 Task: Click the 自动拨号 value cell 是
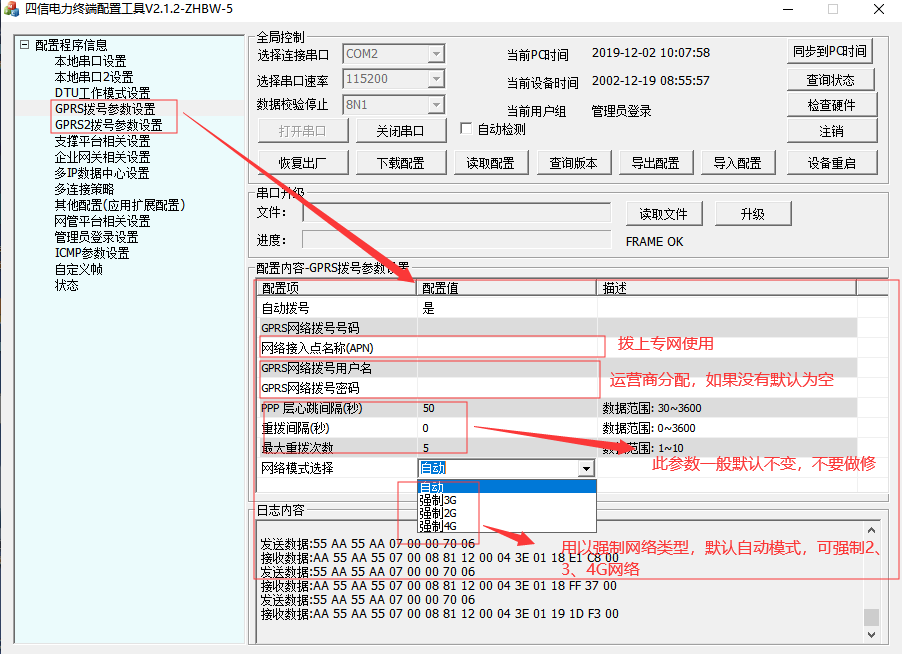coord(507,308)
